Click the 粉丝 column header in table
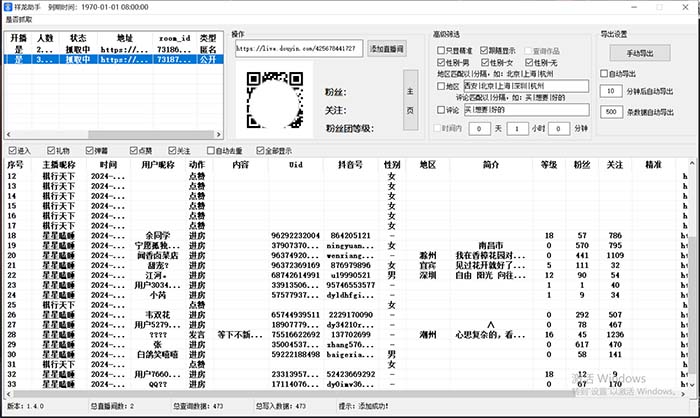Viewport: 700px width, 418px height. click(581, 163)
